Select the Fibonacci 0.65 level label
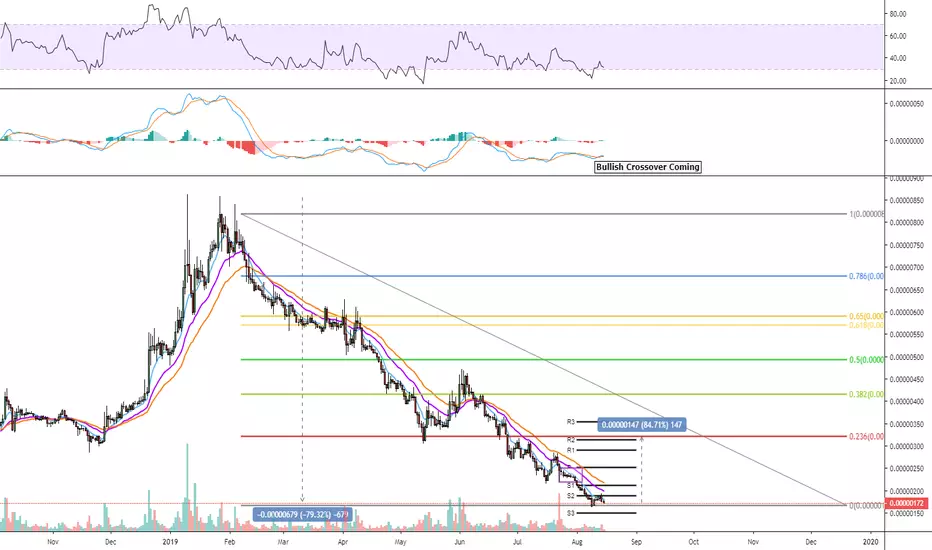 point(865,316)
